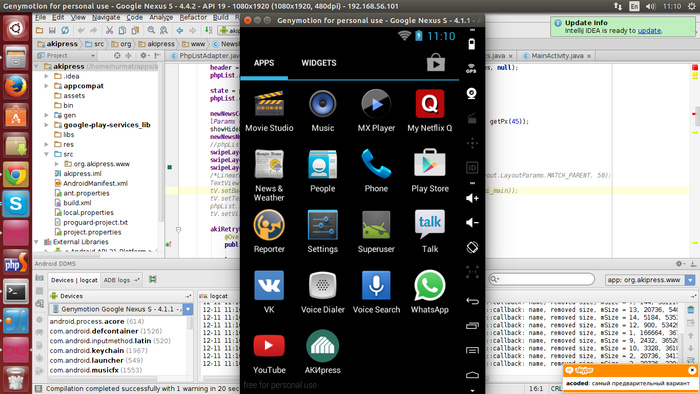Viewport: 700px width, 394px height.
Task: Click Genymotion recent apps button
Action: [472, 326]
